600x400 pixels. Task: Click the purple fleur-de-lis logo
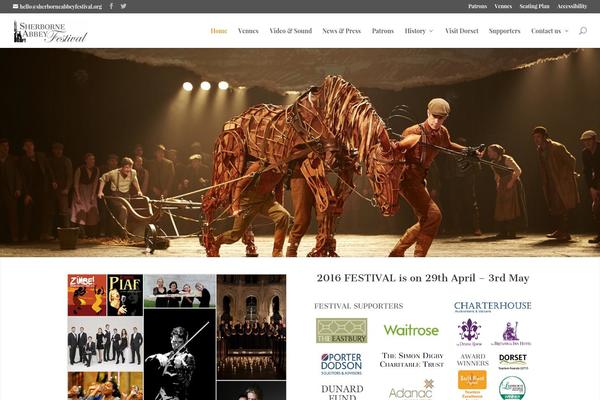(x=469, y=333)
